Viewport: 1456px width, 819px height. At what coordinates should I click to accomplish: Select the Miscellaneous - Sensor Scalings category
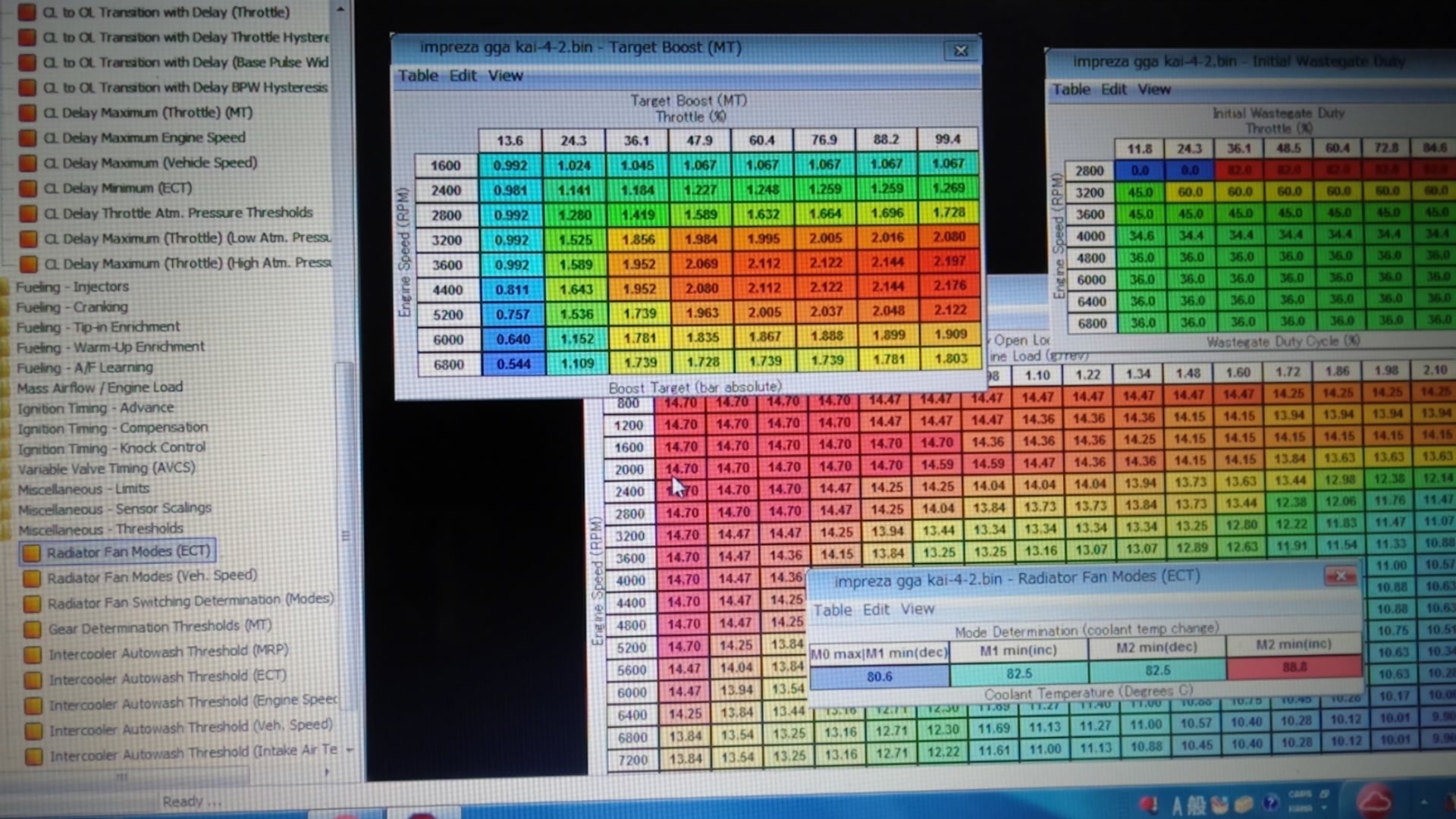(115, 509)
